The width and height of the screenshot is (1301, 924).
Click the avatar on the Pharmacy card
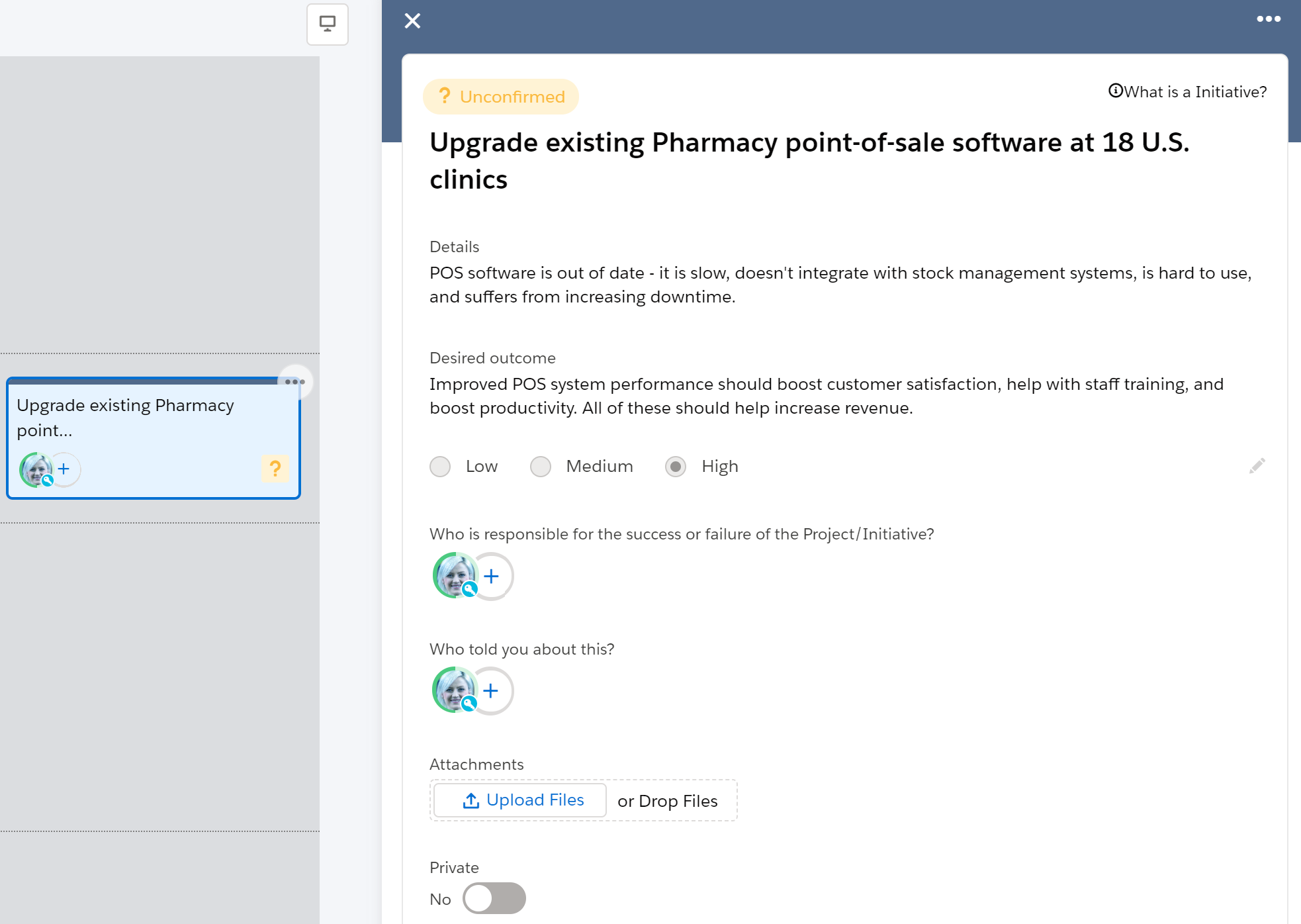[36, 469]
